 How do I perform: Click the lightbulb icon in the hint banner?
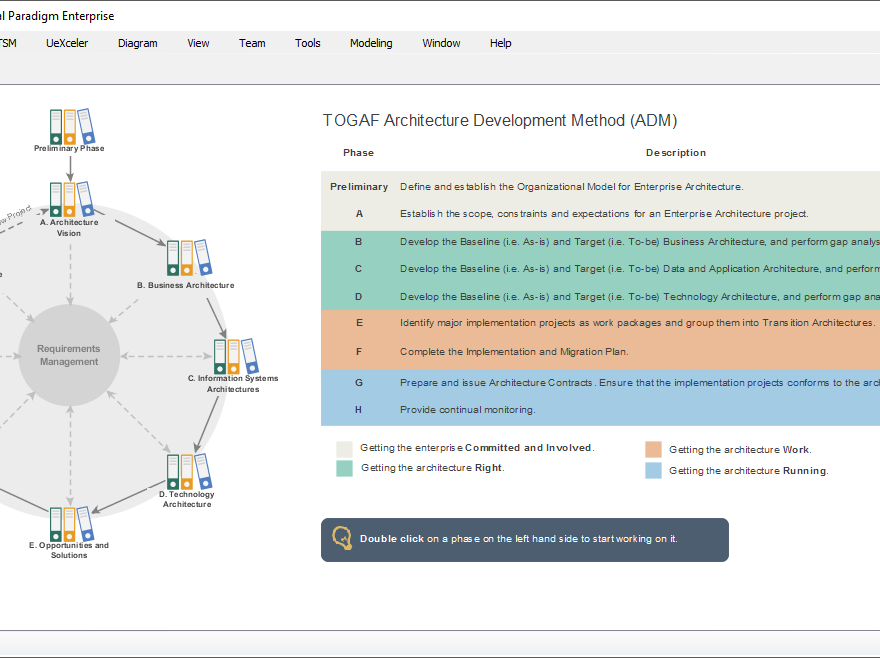point(340,538)
